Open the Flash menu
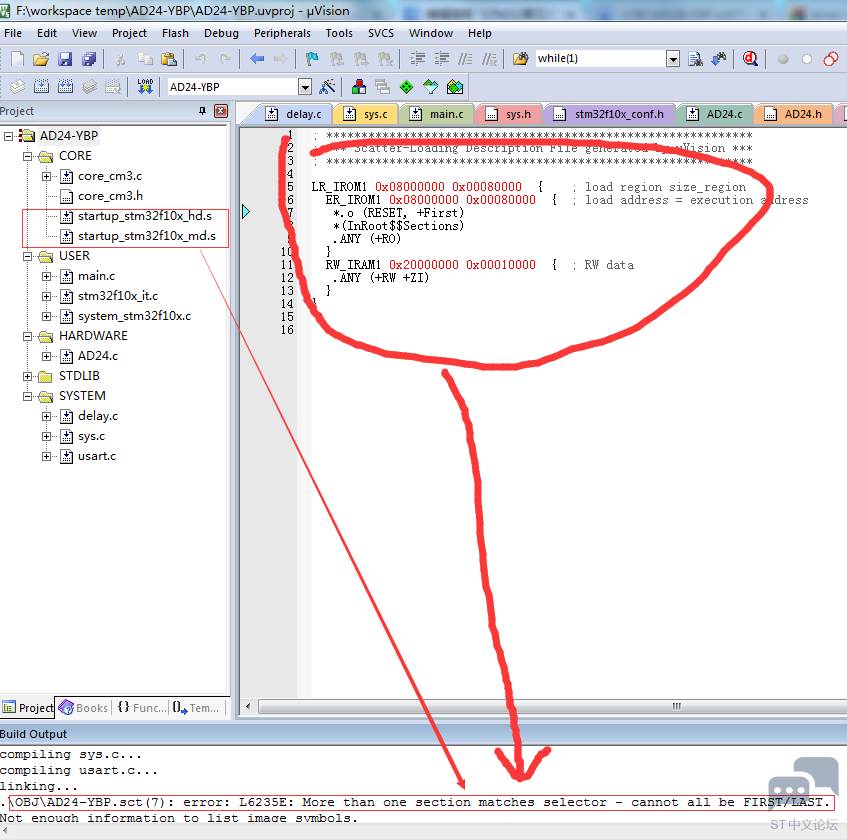Screen dimensions: 847x840 [x=175, y=33]
